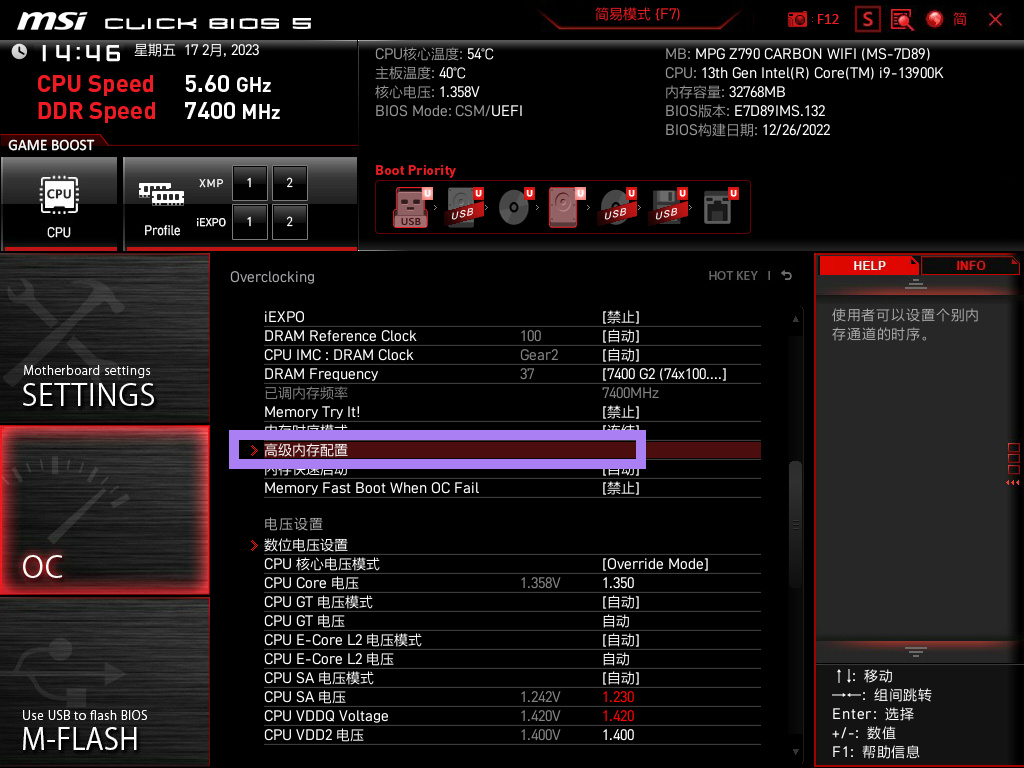Edit CPU E-Core L2 电压 value
1024x768 pixels.
point(616,659)
